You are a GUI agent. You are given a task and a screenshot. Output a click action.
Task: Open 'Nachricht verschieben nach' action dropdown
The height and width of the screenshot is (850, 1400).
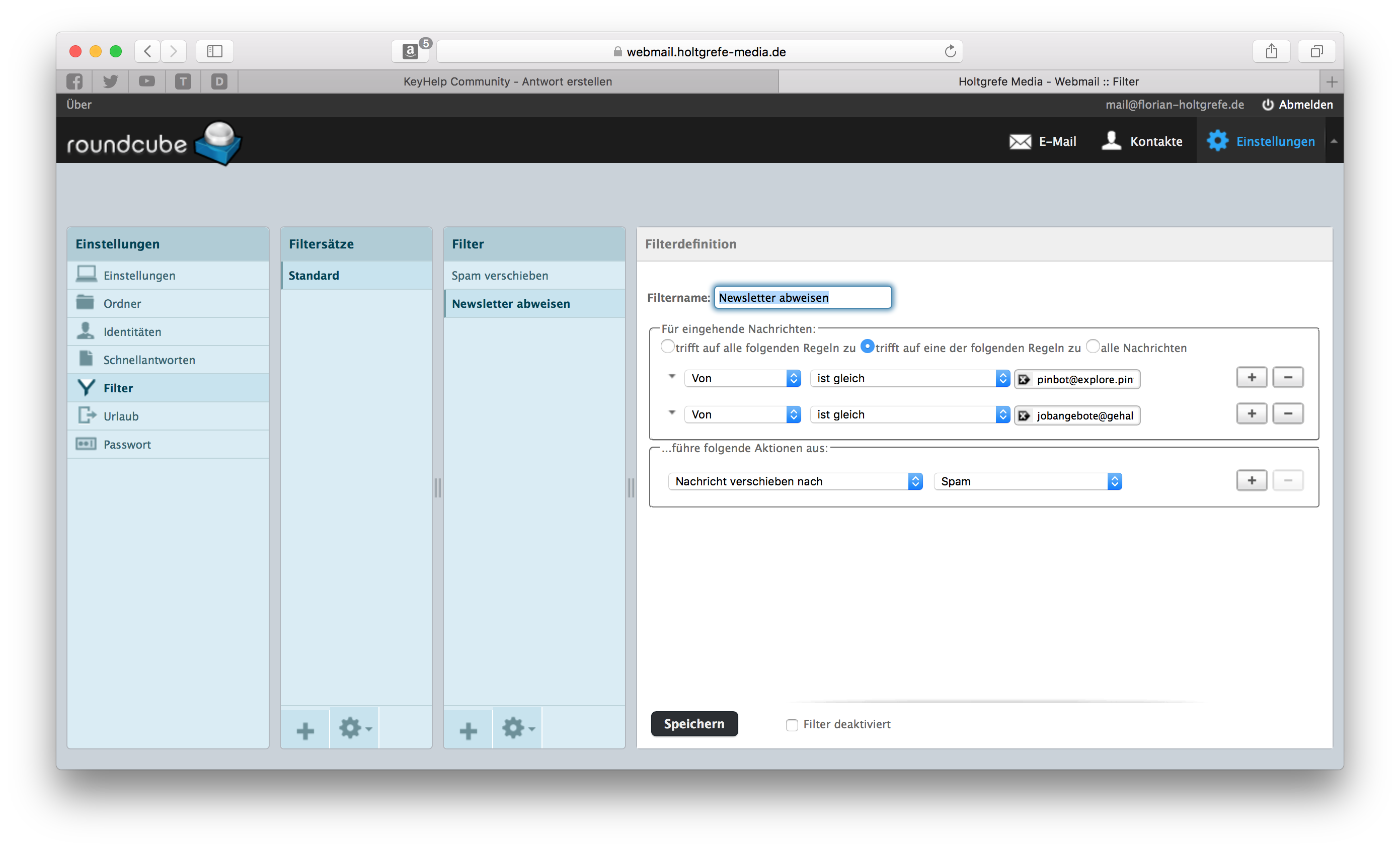pos(794,481)
